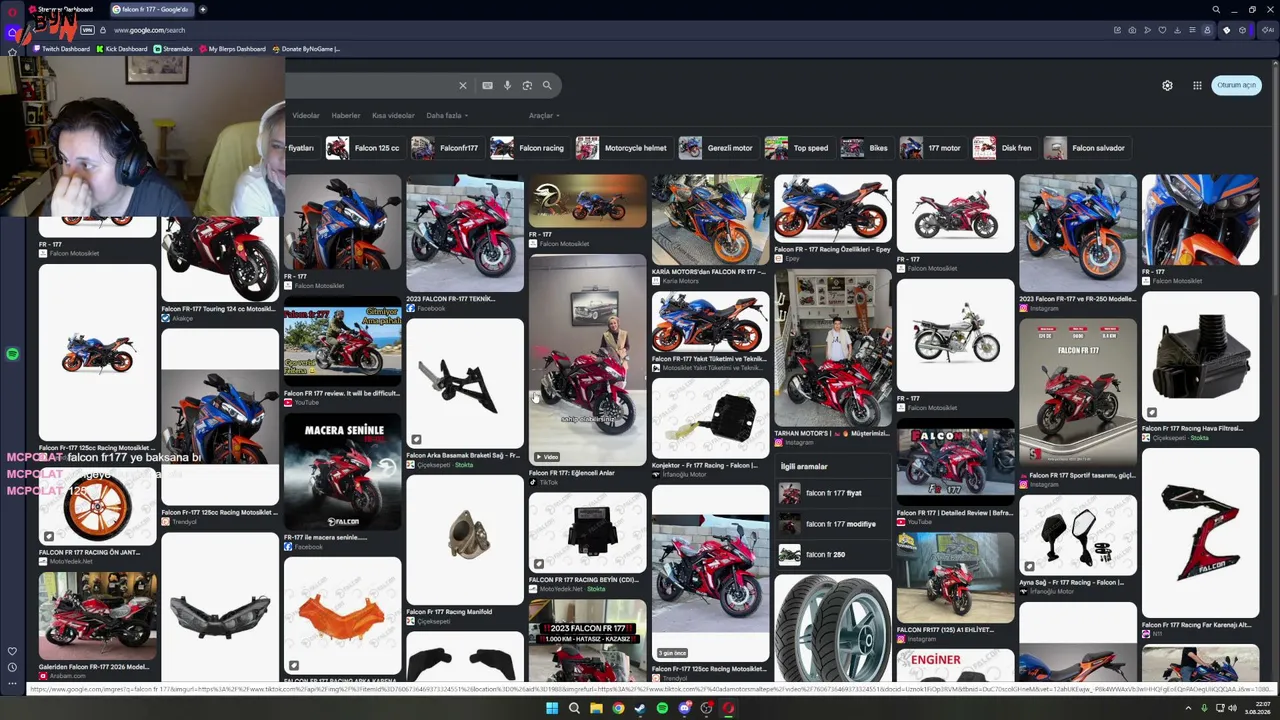This screenshot has height=720, width=1280.
Task: Start a voice search with the microphone
Action: (x=507, y=86)
